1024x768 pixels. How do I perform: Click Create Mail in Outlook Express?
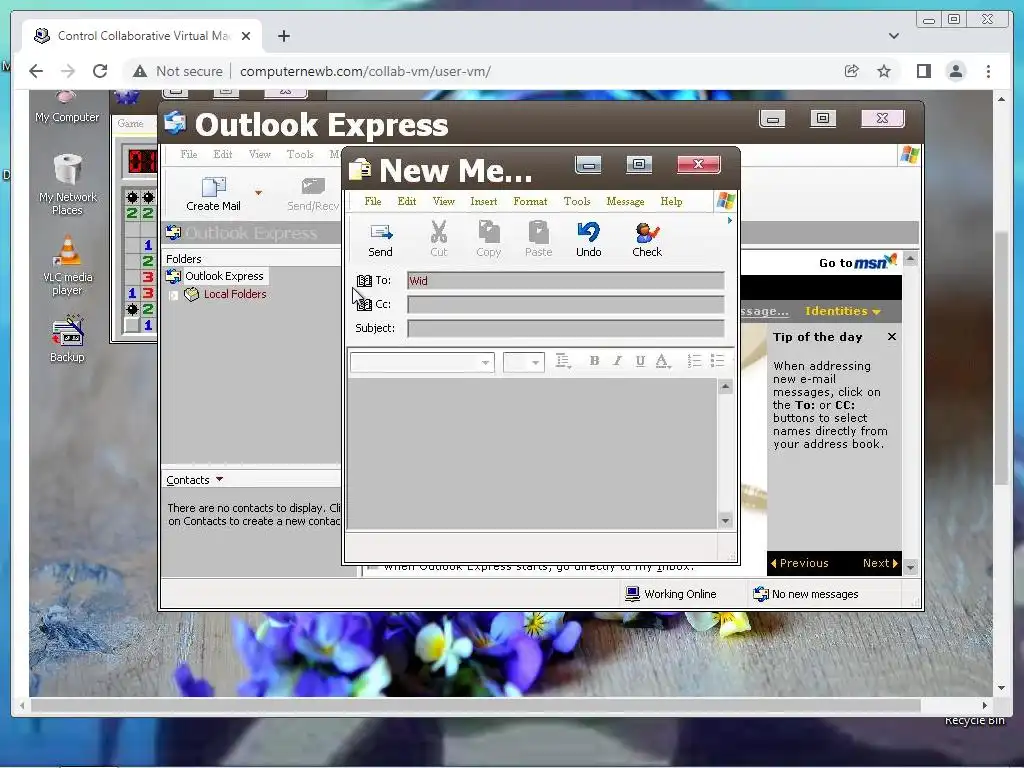click(213, 195)
